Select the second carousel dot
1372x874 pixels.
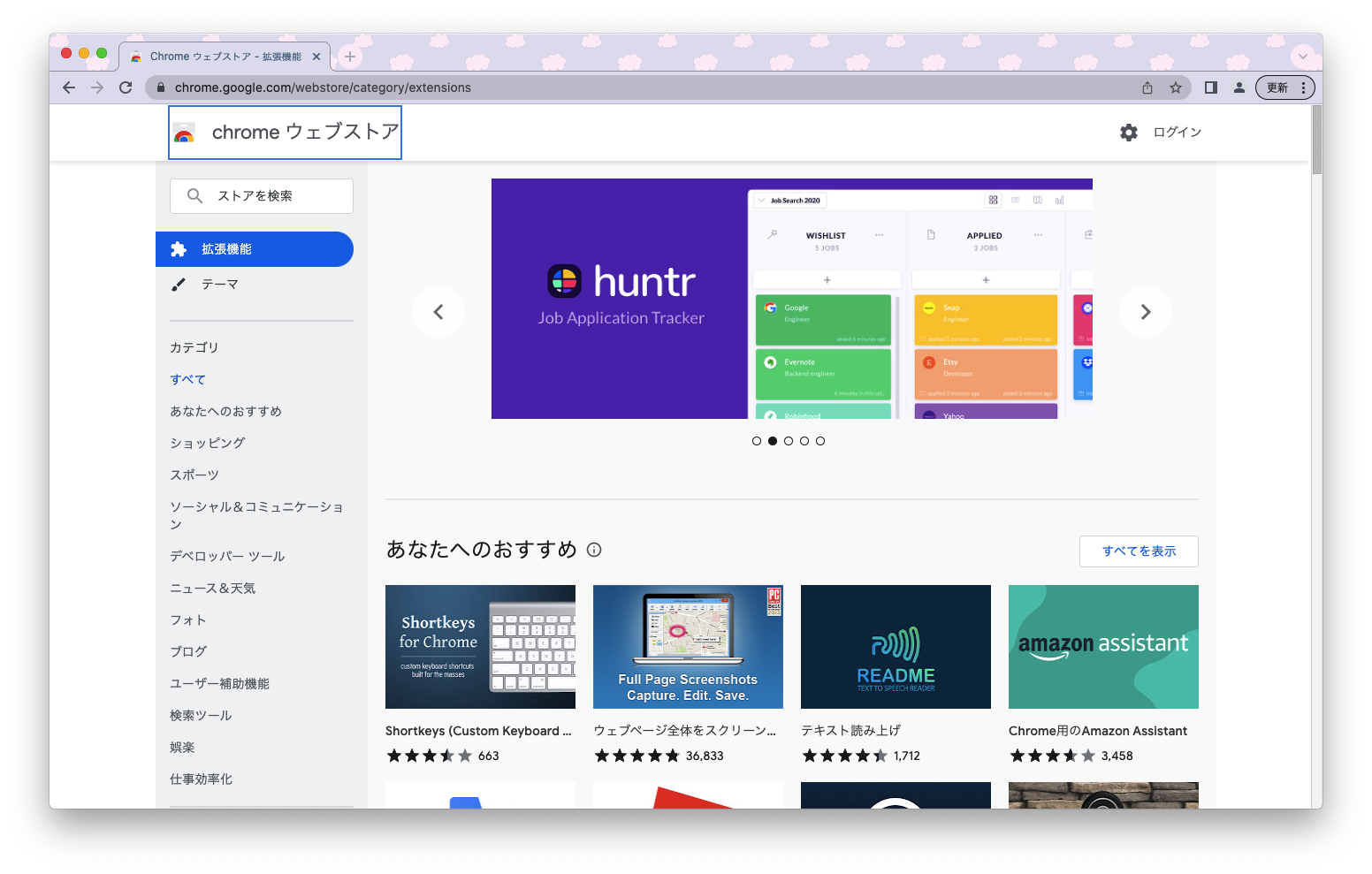click(x=773, y=441)
